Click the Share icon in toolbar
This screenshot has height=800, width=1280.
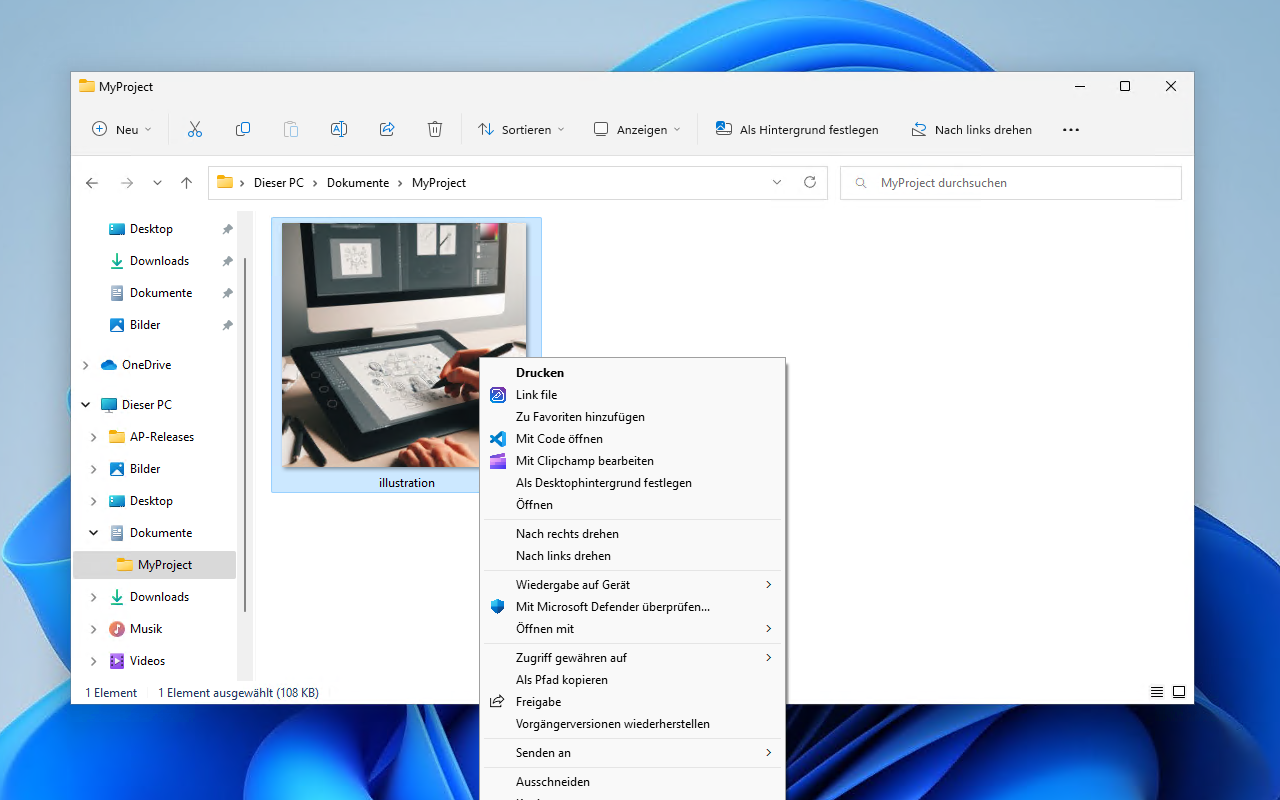click(x=387, y=129)
